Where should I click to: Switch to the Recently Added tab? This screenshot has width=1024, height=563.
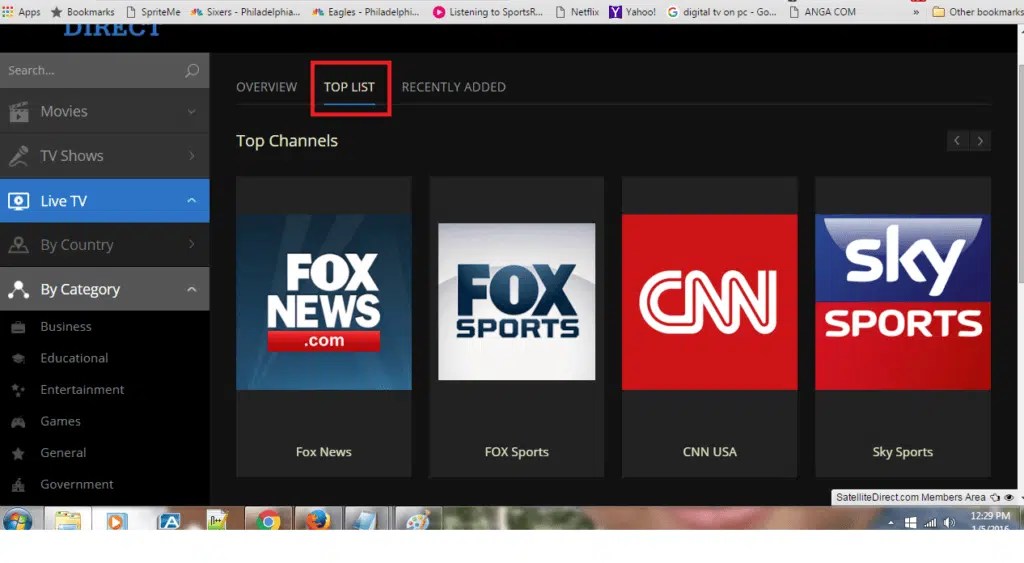(453, 87)
